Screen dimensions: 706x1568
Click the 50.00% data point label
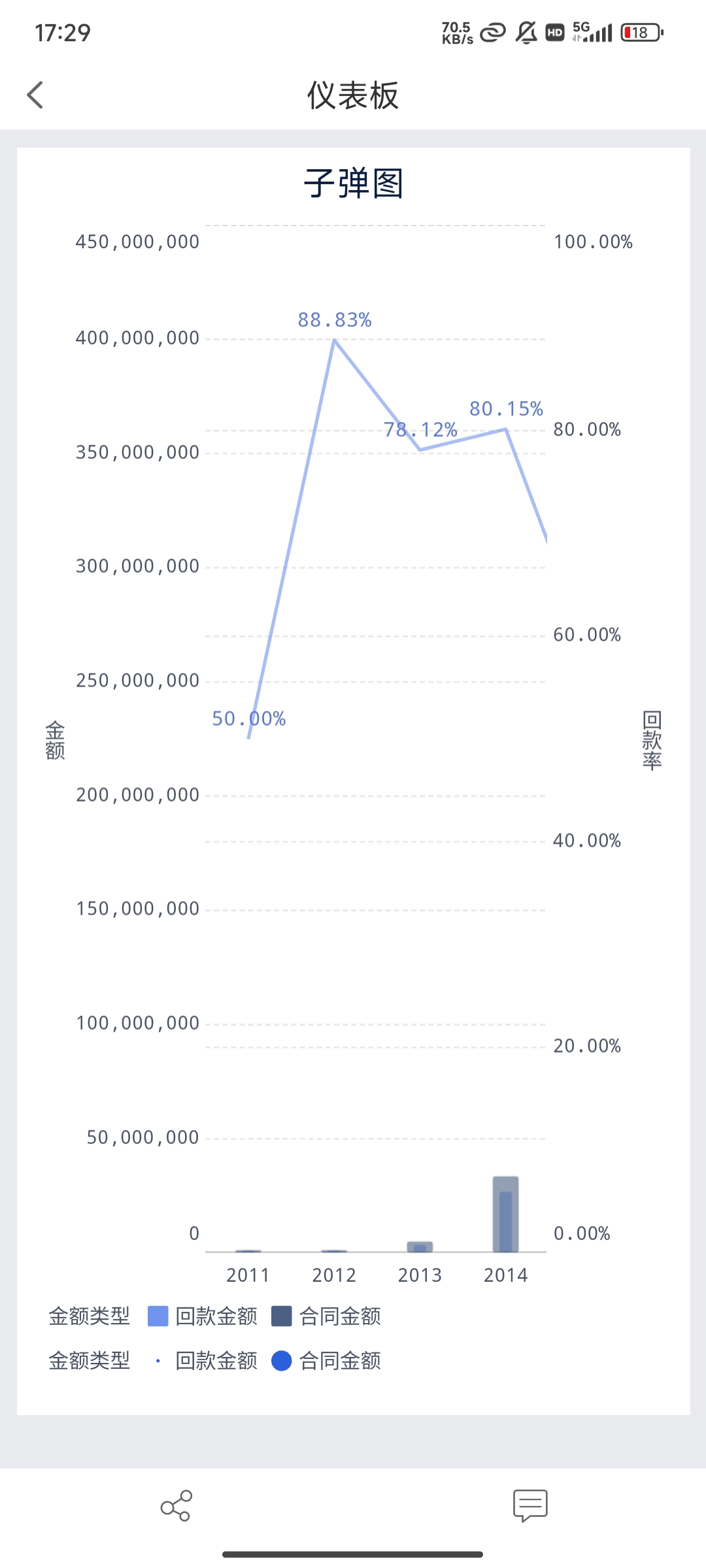tap(249, 719)
